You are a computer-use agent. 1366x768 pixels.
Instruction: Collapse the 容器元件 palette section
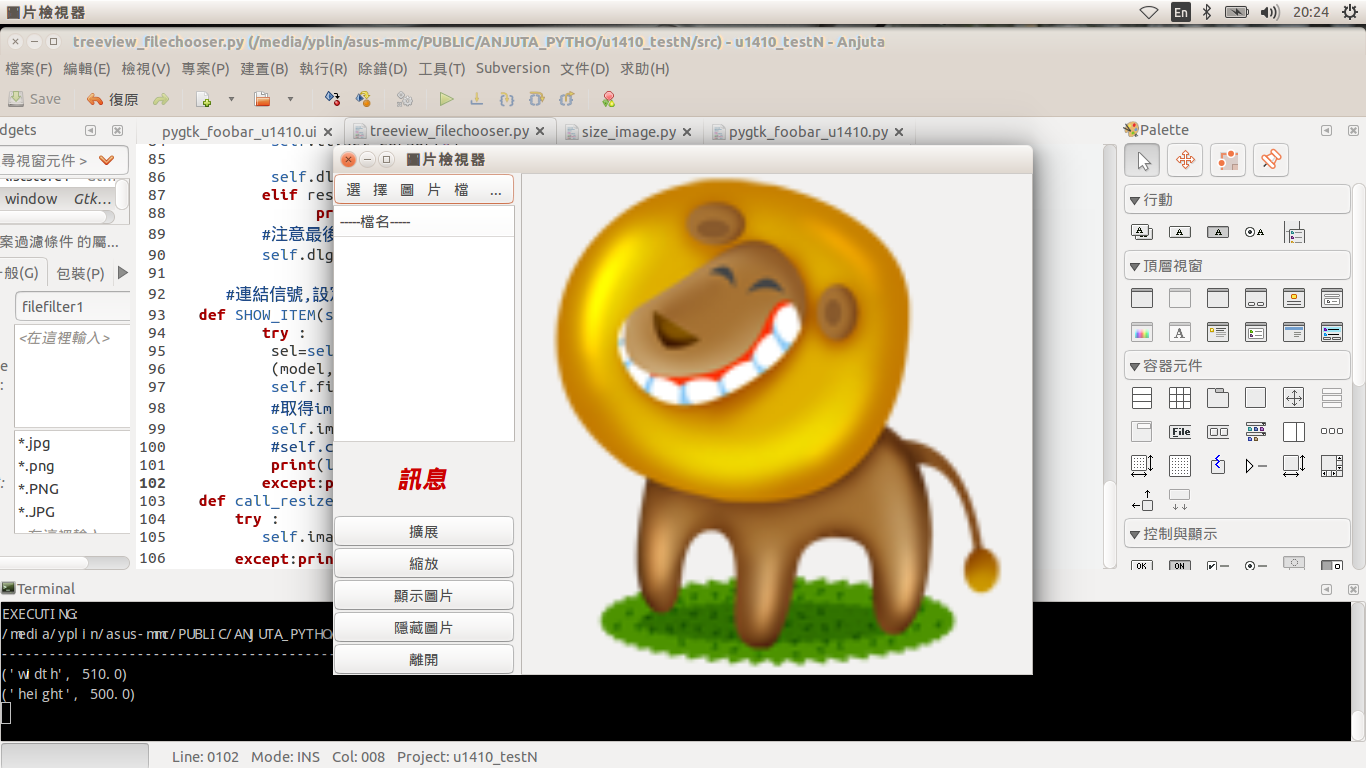1237,366
